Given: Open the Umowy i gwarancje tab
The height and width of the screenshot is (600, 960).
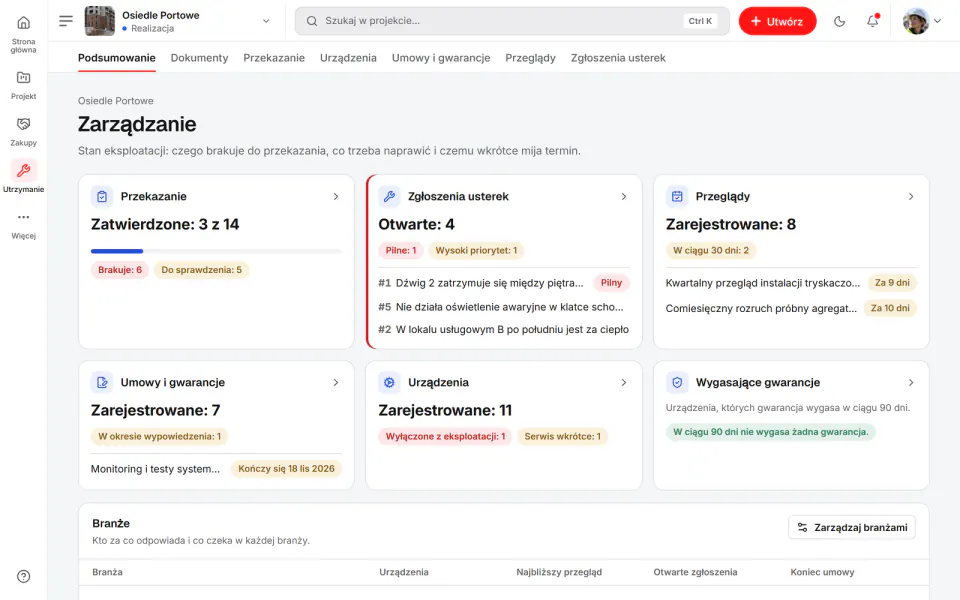Looking at the screenshot, I should coord(441,58).
